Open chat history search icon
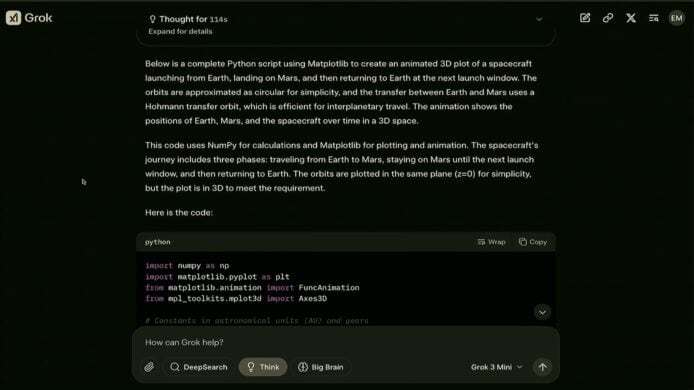This screenshot has height=390, width=694. [x=654, y=18]
